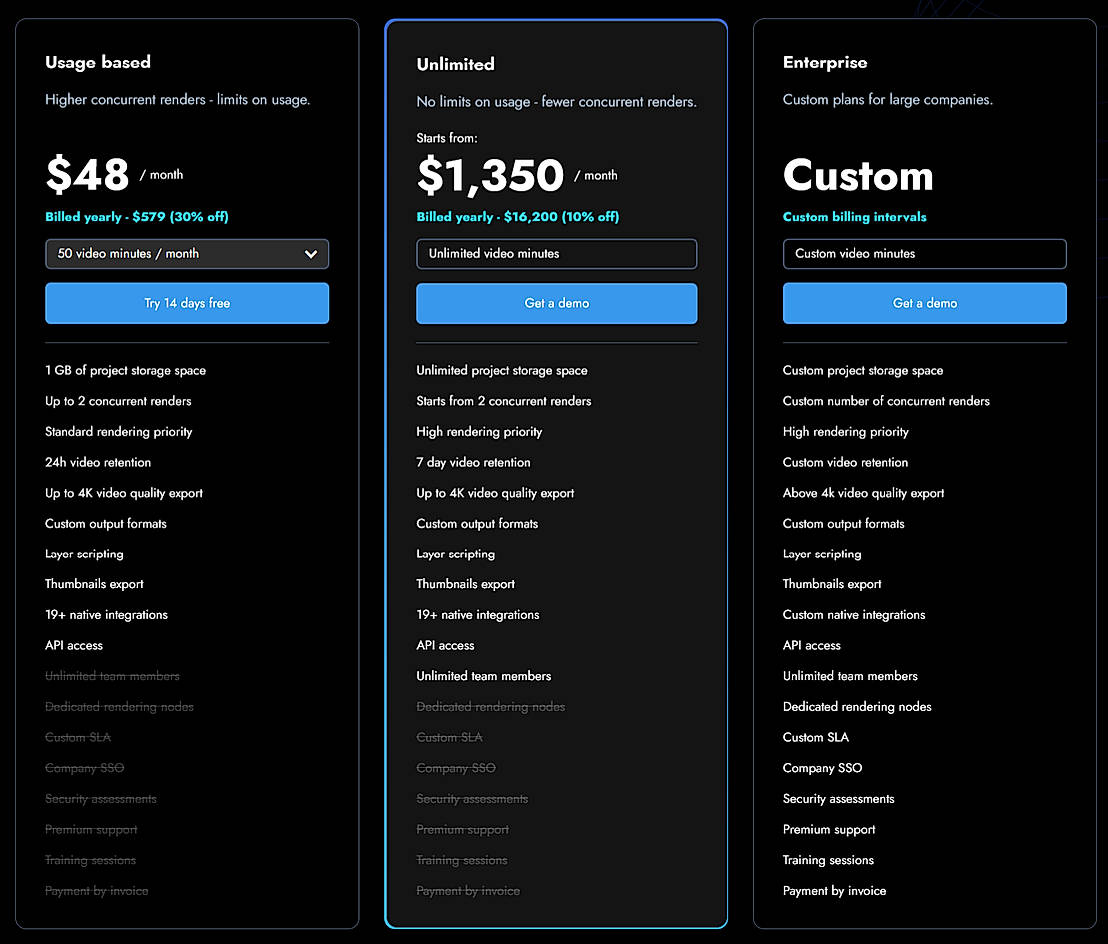Image resolution: width=1108 pixels, height=944 pixels.
Task: Click 7 day video retention
Action: [x=473, y=462]
